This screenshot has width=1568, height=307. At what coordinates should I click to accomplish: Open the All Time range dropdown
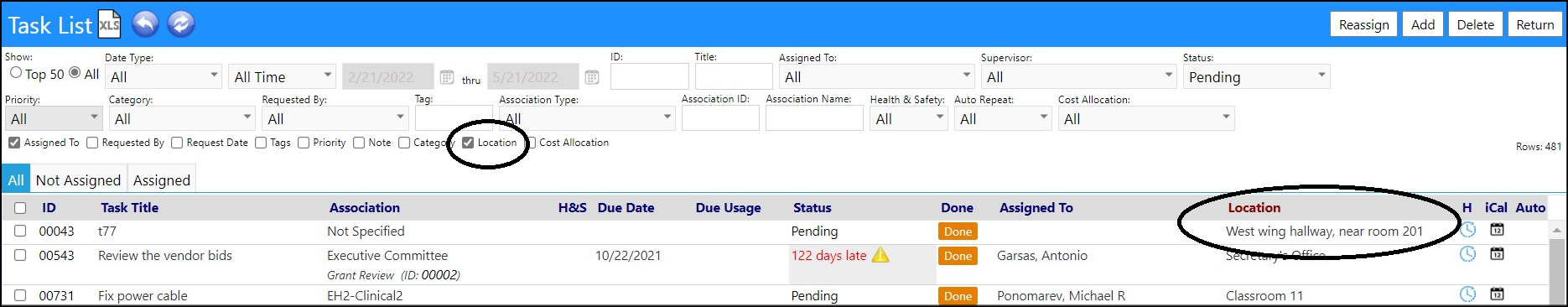282,76
